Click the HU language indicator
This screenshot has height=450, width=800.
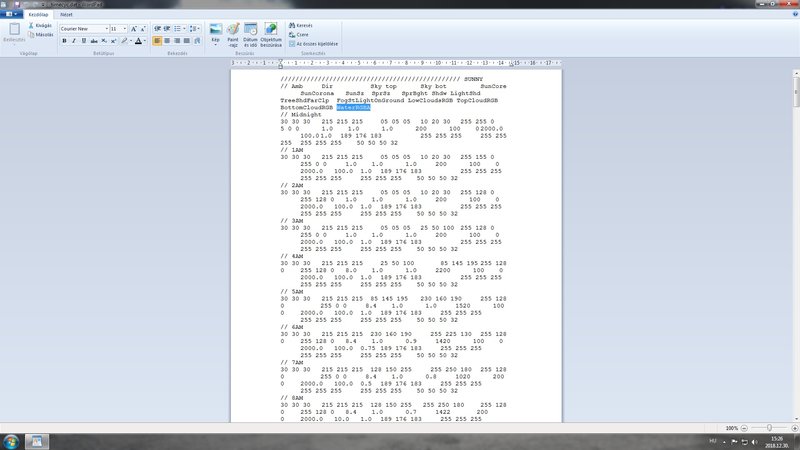713,441
